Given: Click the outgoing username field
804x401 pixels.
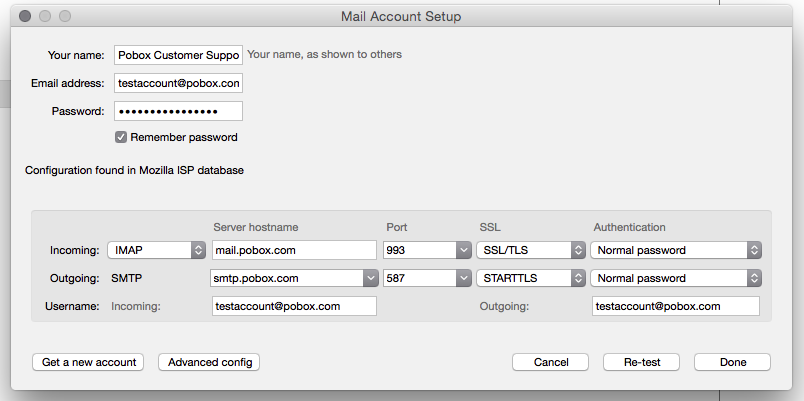Looking at the screenshot, I should click(676, 306).
